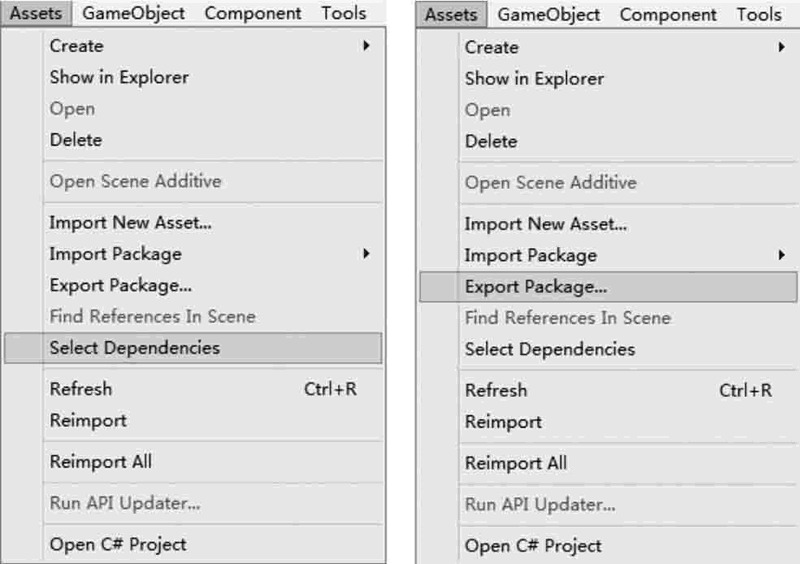Open GameObject menu in left menu bar

133,13
